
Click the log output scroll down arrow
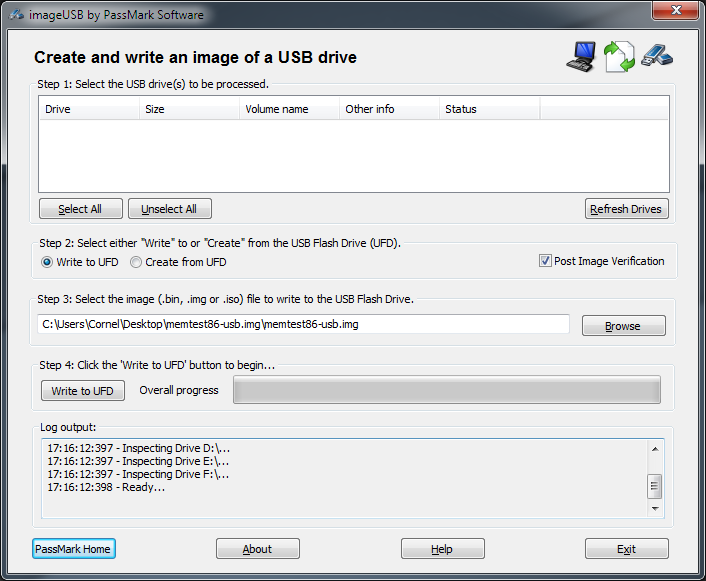(655, 508)
